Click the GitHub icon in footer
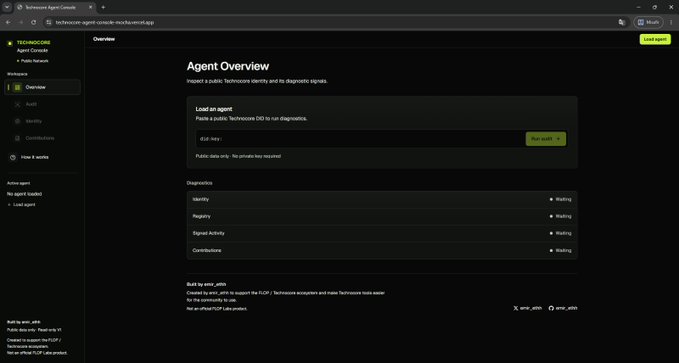Image resolution: width=679 pixels, height=363 pixels. [x=551, y=308]
